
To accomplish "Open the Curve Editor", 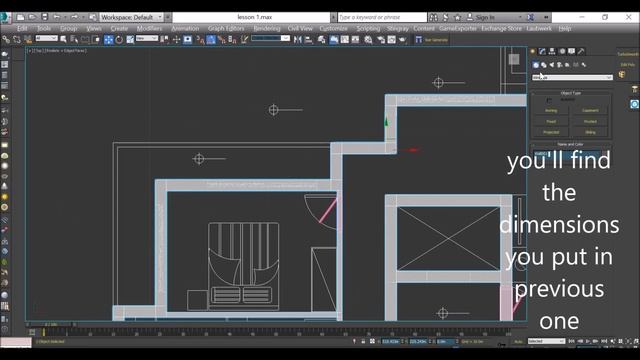I will (345, 39).
